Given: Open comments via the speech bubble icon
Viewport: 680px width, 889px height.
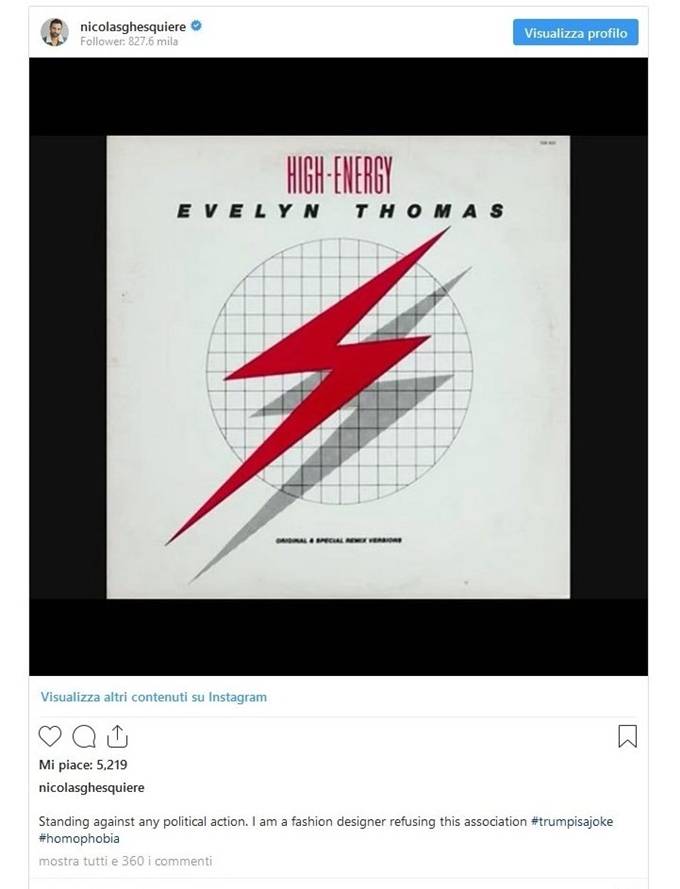Looking at the screenshot, I should [x=84, y=737].
